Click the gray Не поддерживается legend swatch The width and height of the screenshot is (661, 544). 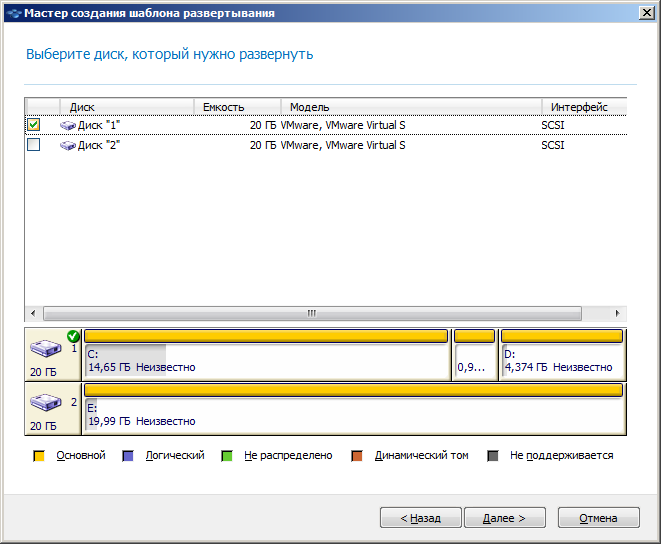pyautogui.click(x=493, y=456)
